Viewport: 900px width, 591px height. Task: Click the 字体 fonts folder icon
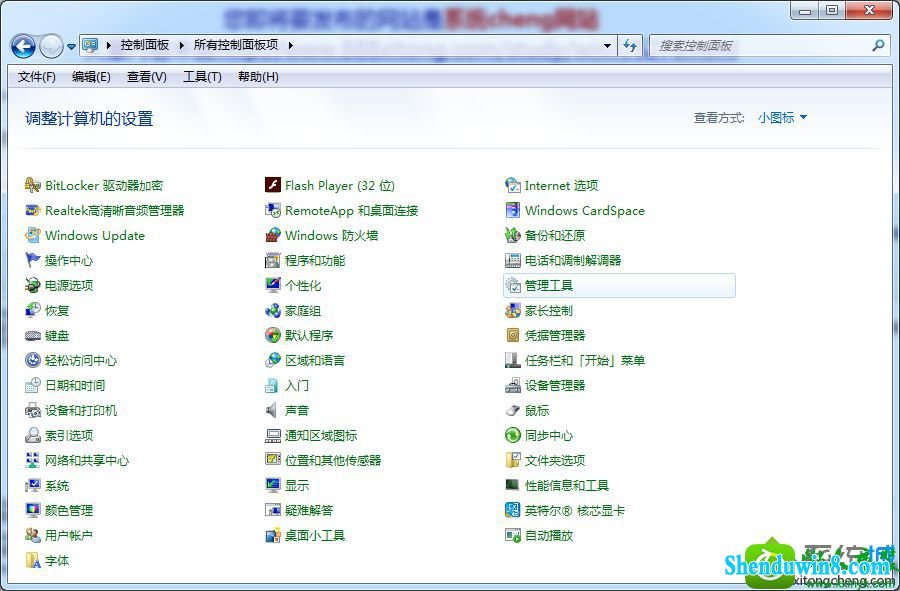point(33,561)
